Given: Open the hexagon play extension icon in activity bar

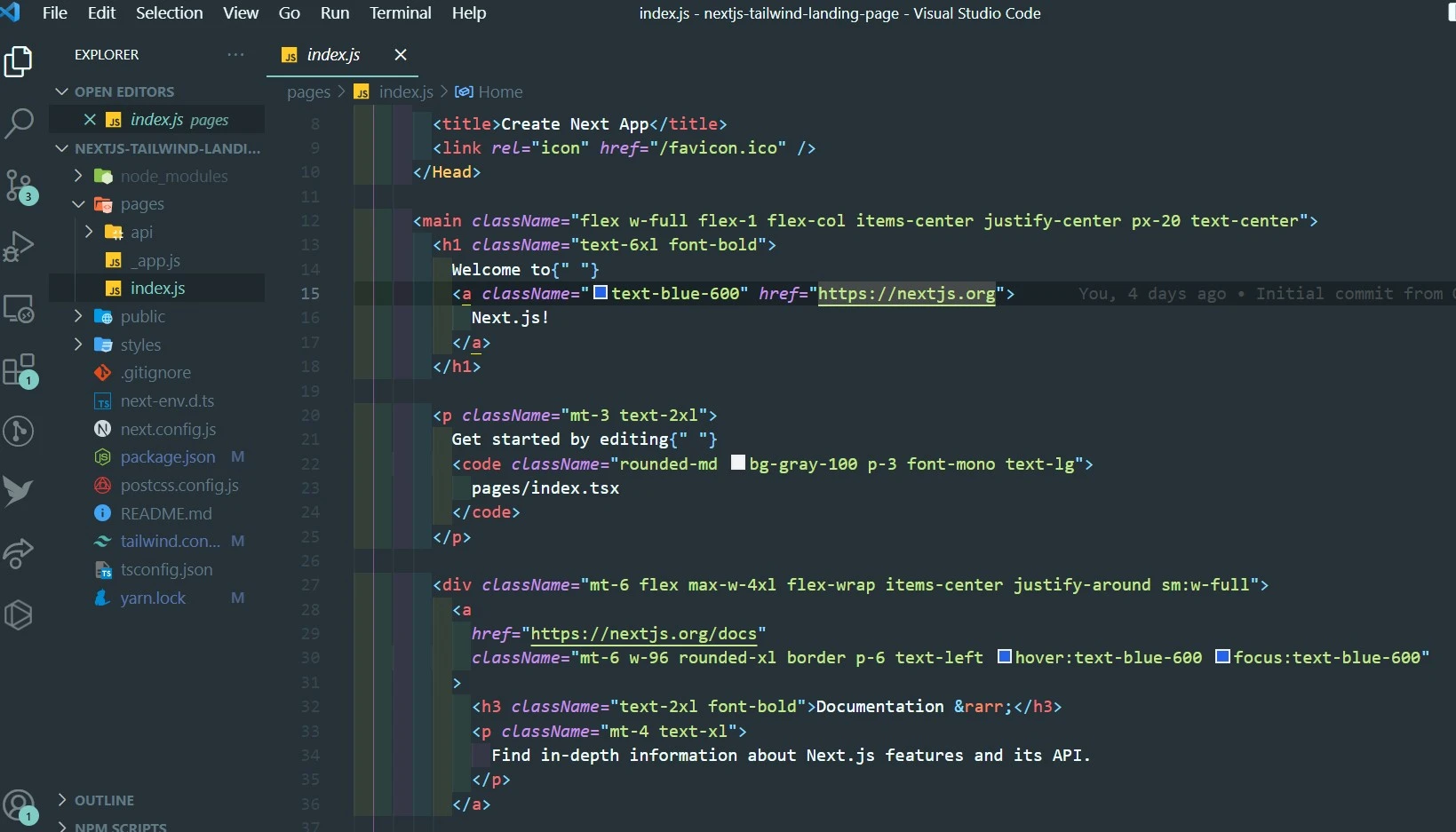Looking at the screenshot, I should coord(19,614).
